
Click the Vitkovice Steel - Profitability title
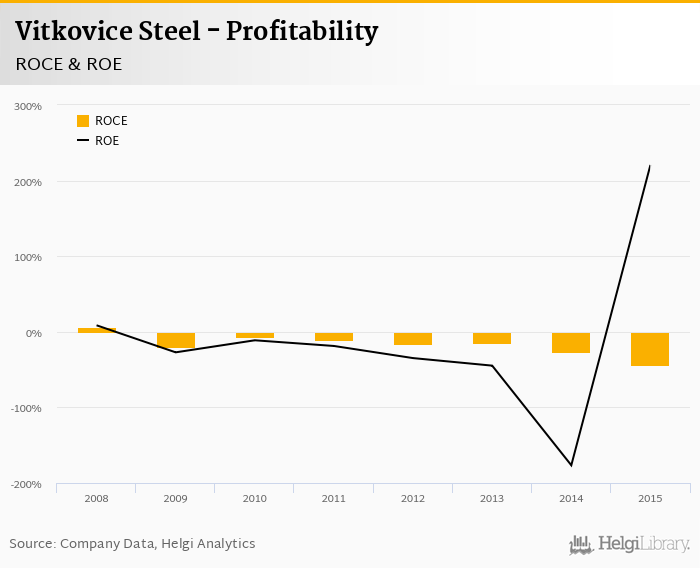tap(196, 32)
